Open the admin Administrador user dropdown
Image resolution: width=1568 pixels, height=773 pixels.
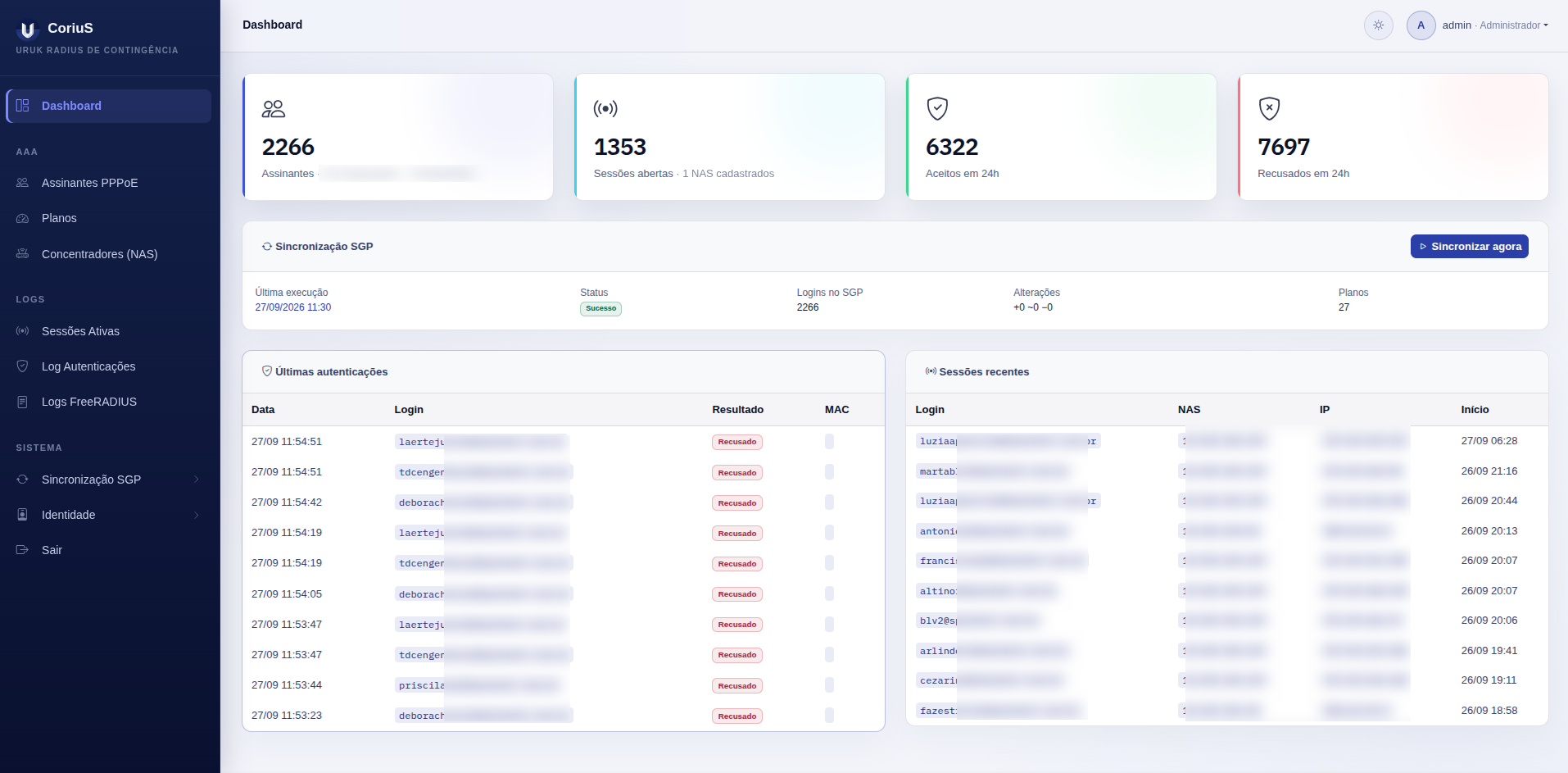[1495, 25]
